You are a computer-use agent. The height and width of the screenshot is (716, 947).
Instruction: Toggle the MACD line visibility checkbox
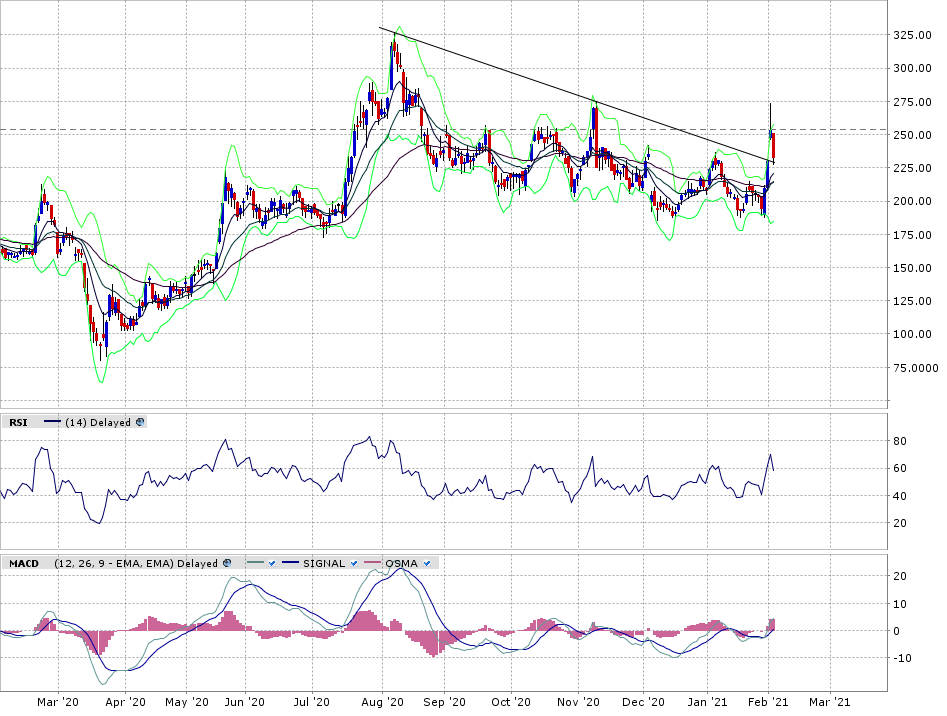tap(270, 564)
